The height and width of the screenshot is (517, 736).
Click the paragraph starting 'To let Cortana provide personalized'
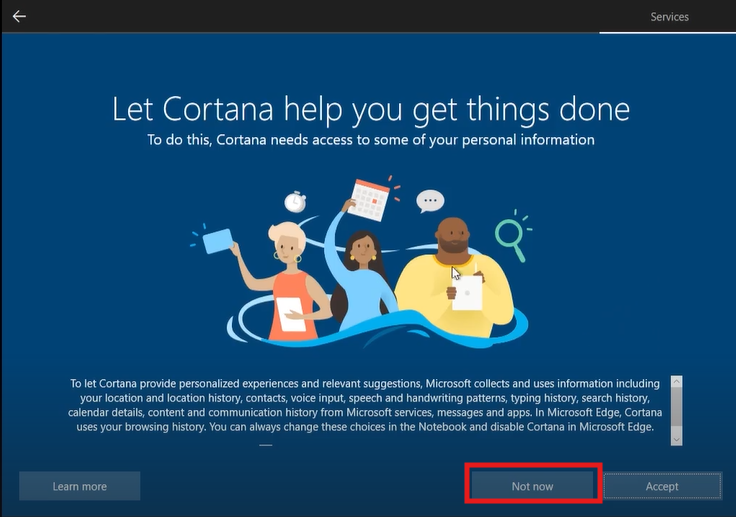pos(365,405)
